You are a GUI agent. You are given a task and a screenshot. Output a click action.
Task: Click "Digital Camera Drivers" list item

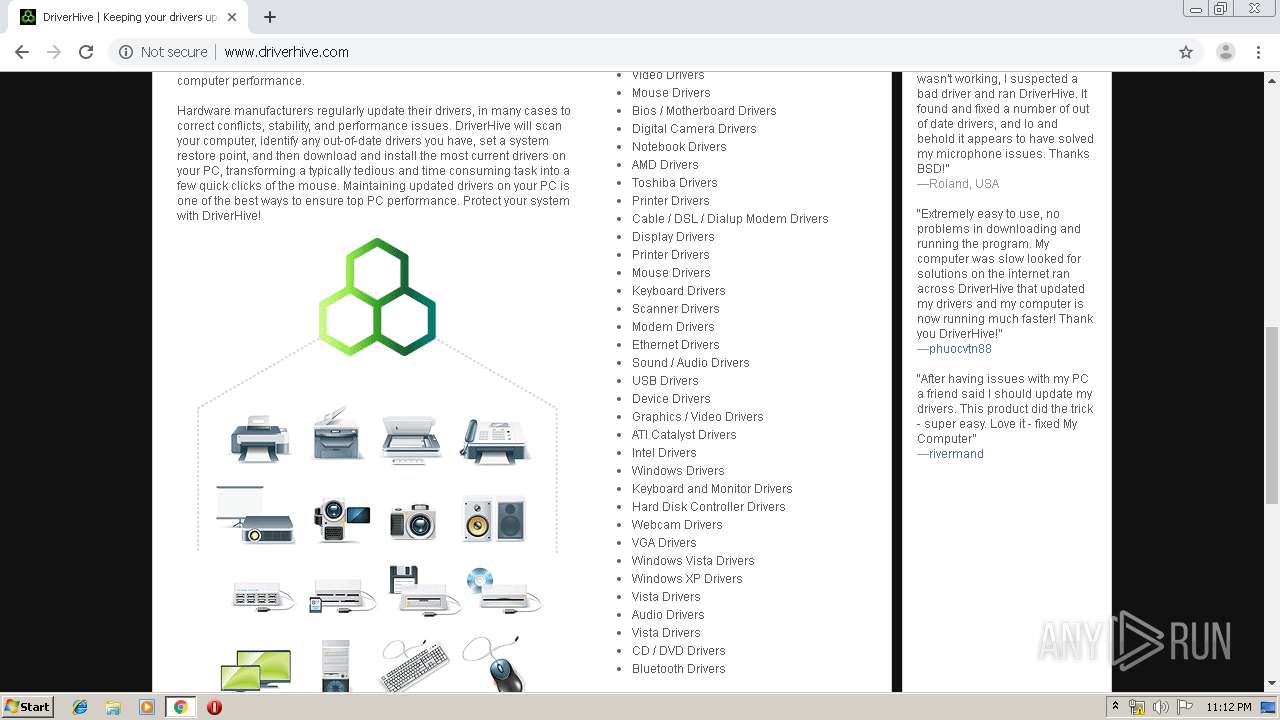click(694, 129)
